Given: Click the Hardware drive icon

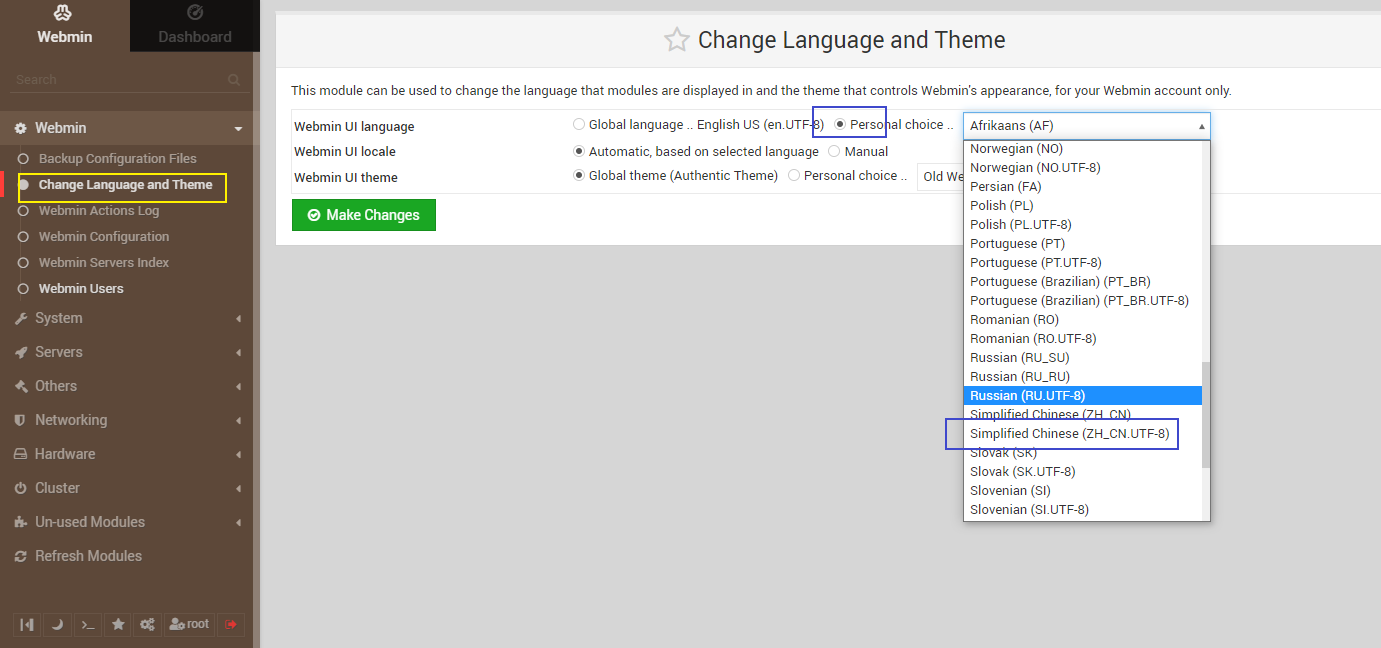Looking at the screenshot, I should tap(20, 454).
